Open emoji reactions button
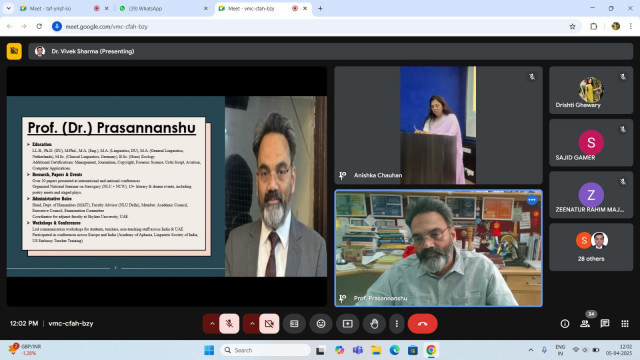 click(321, 324)
